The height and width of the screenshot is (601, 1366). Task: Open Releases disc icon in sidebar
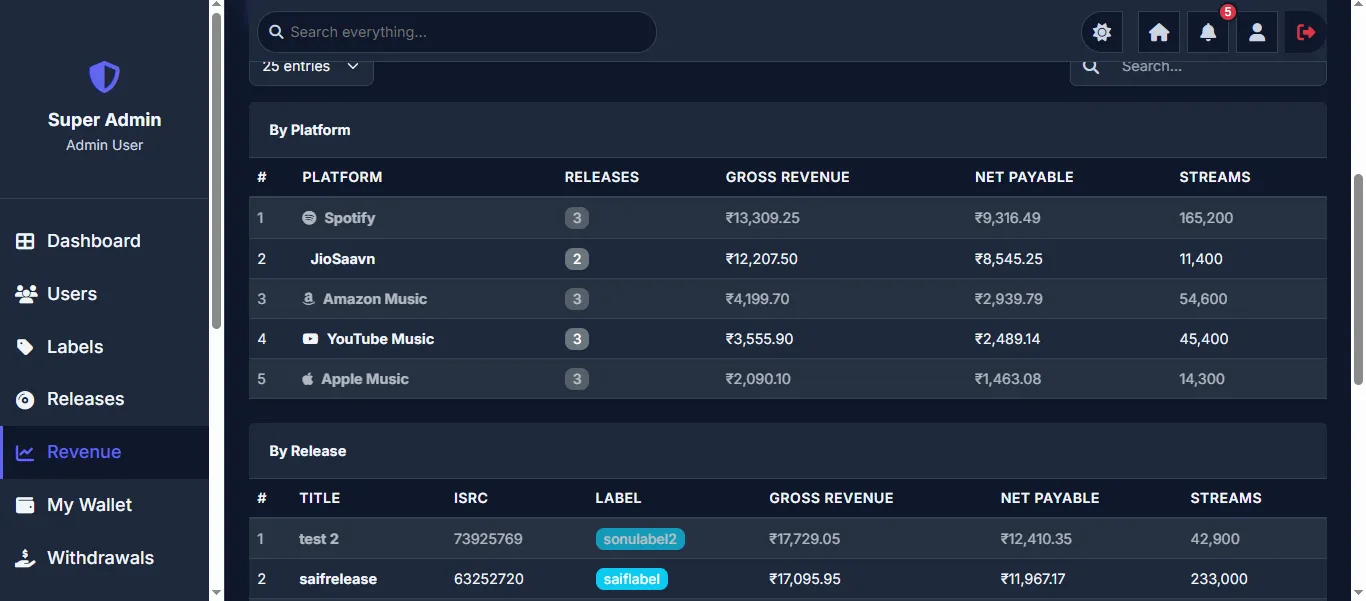tap(26, 400)
